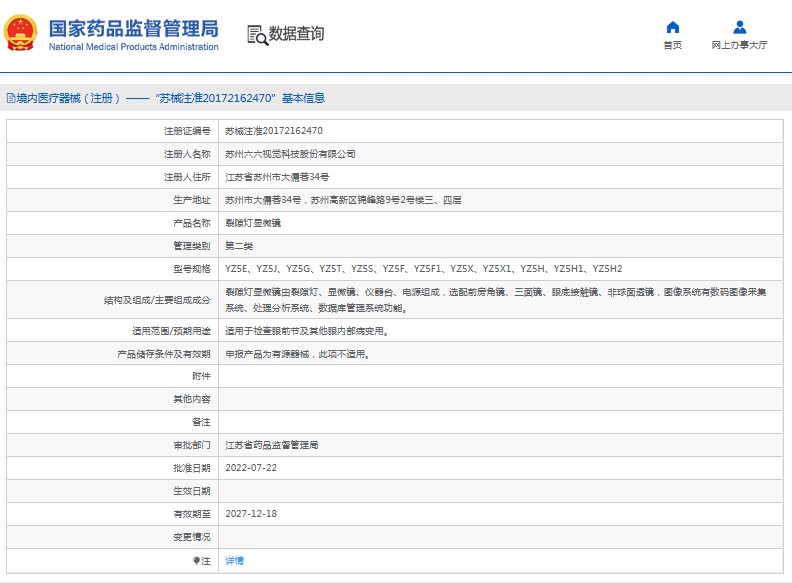The image size is (792, 583).
Task: Click the 型号规格 model list value
Action: point(423,269)
